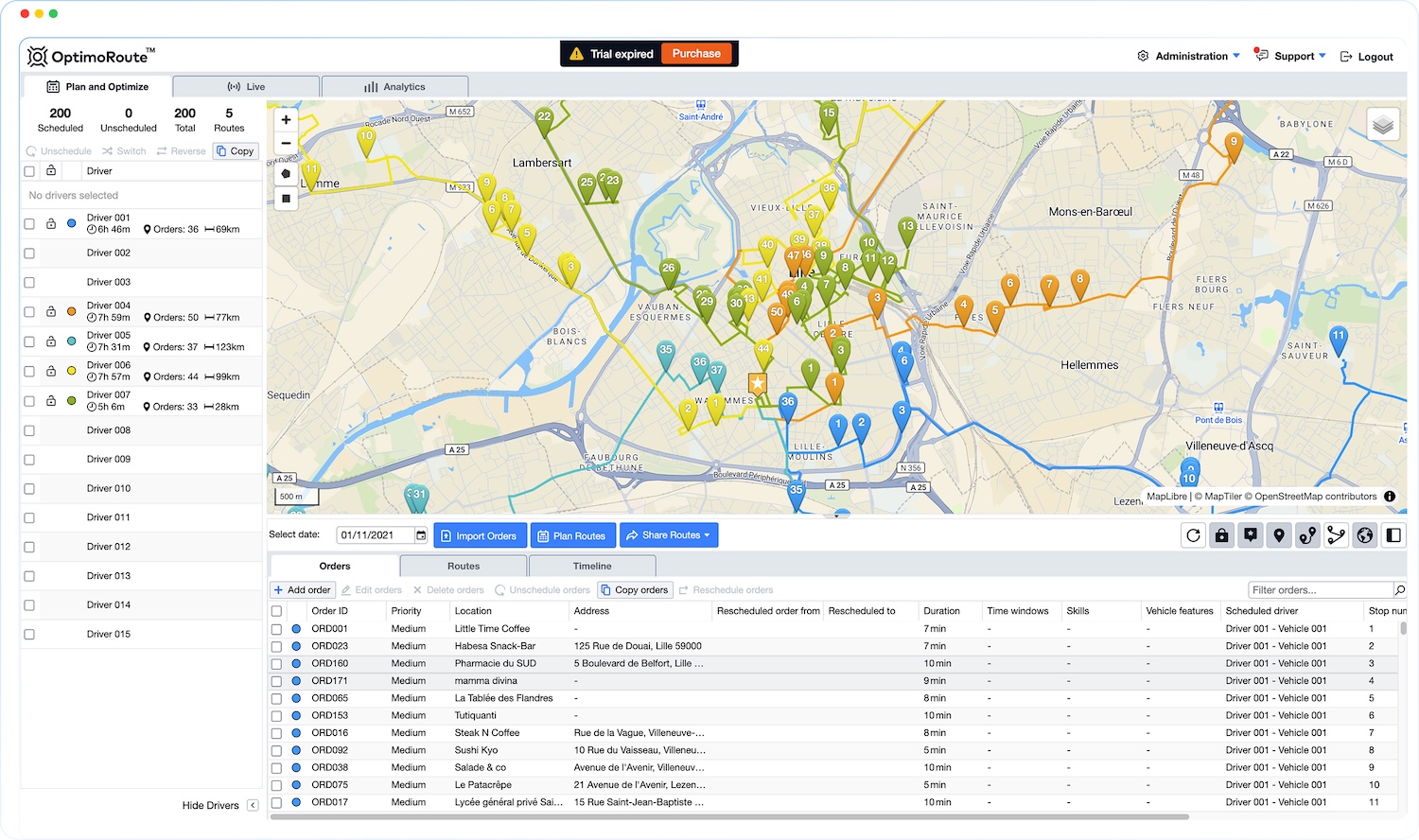Toggle the side panel layout icon
Screen dimensions: 1419x840
[x=1393, y=534]
